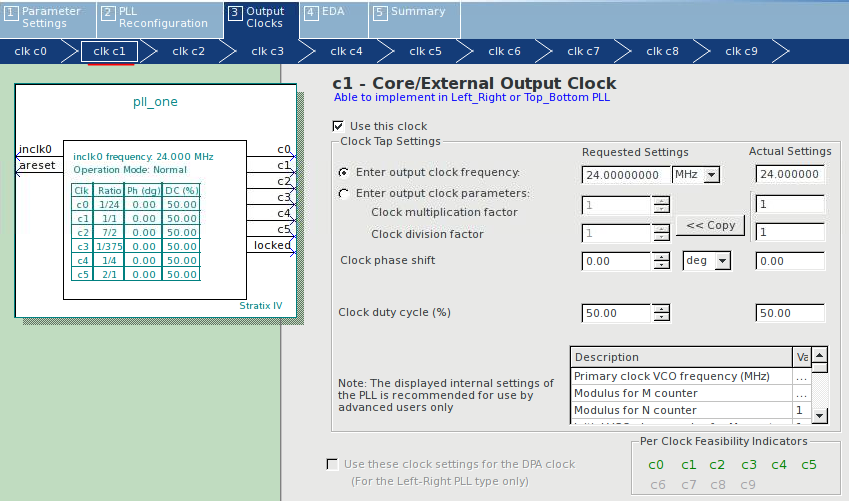This screenshot has width=849, height=501.
Task: Go to the EDA tab
Action: point(334,18)
